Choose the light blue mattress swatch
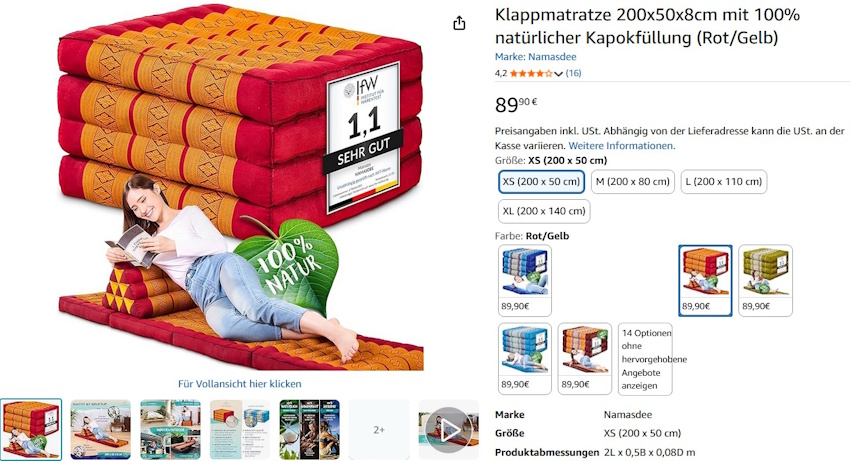This screenshot has width=850, height=461. click(x=525, y=358)
